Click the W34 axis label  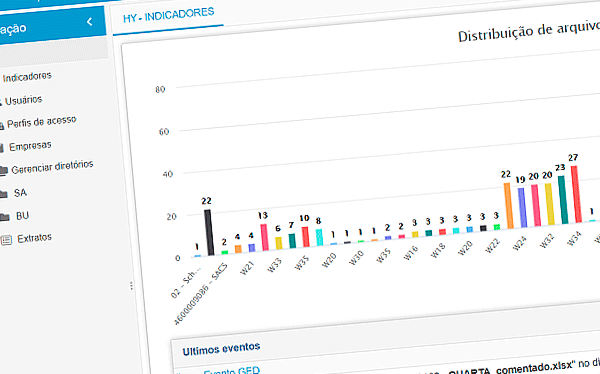point(574,238)
